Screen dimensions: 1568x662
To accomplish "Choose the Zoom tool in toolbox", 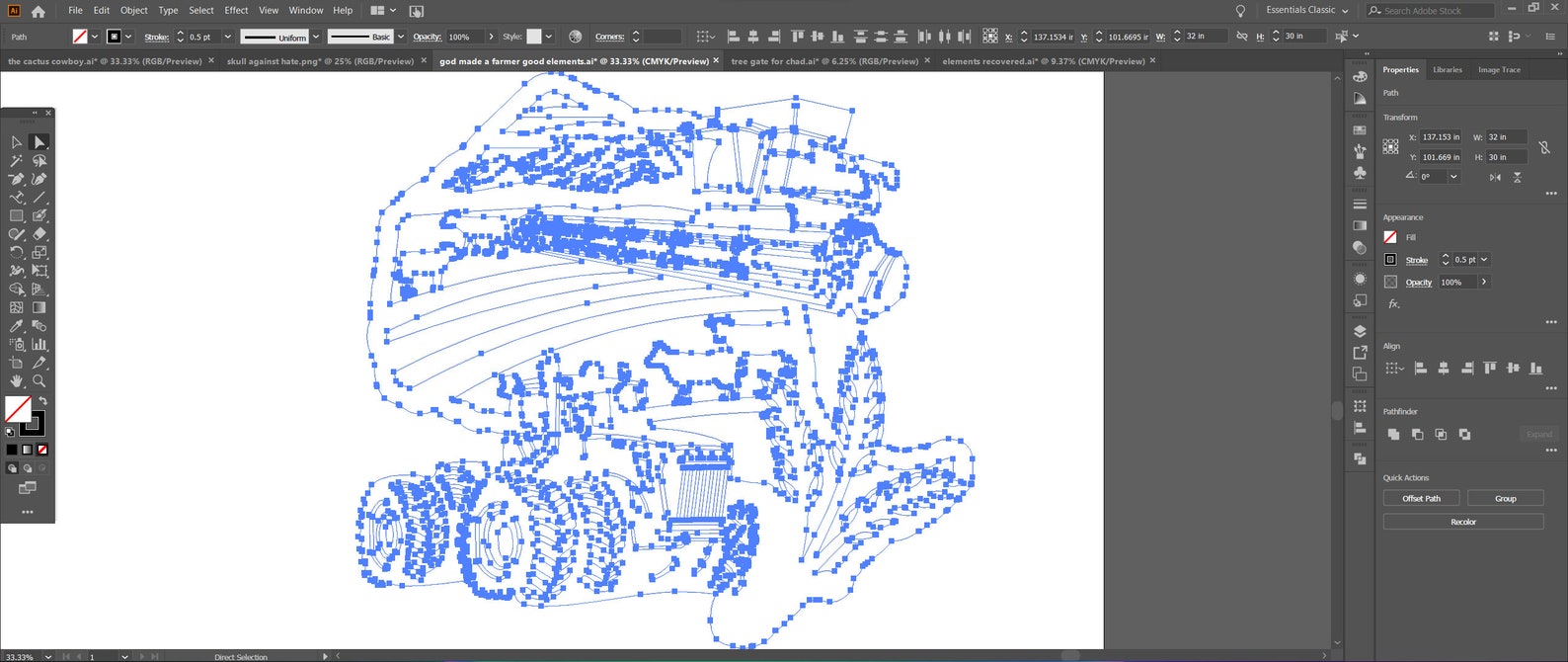I will (x=39, y=381).
